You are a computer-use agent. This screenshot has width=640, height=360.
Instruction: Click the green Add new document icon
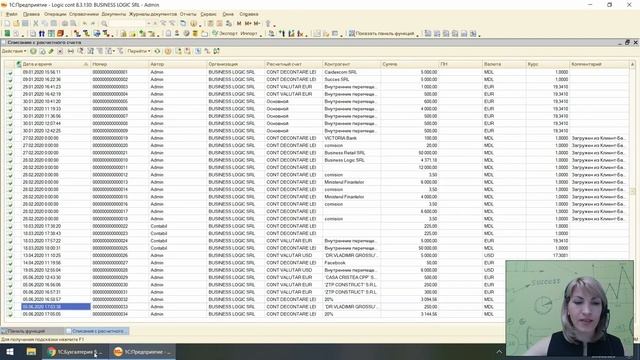pos(33,51)
